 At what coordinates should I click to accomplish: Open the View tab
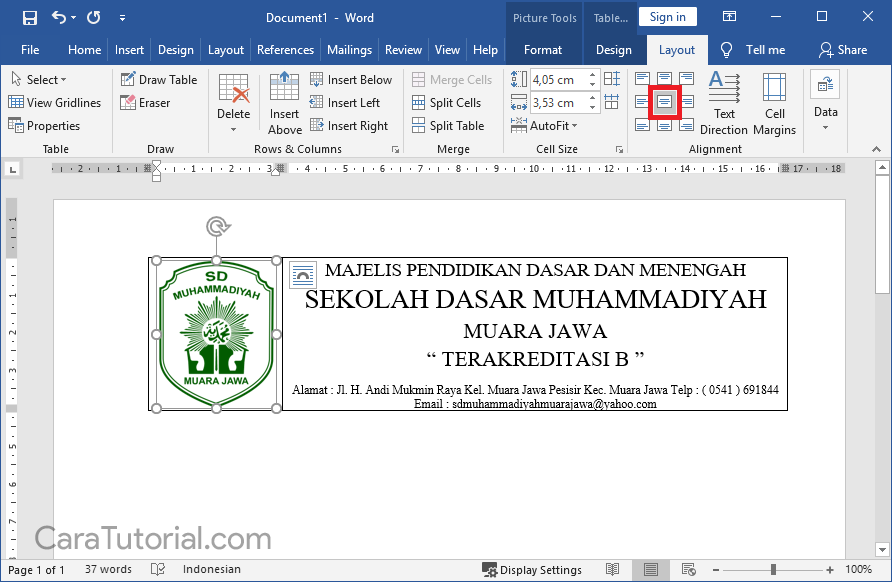[447, 50]
